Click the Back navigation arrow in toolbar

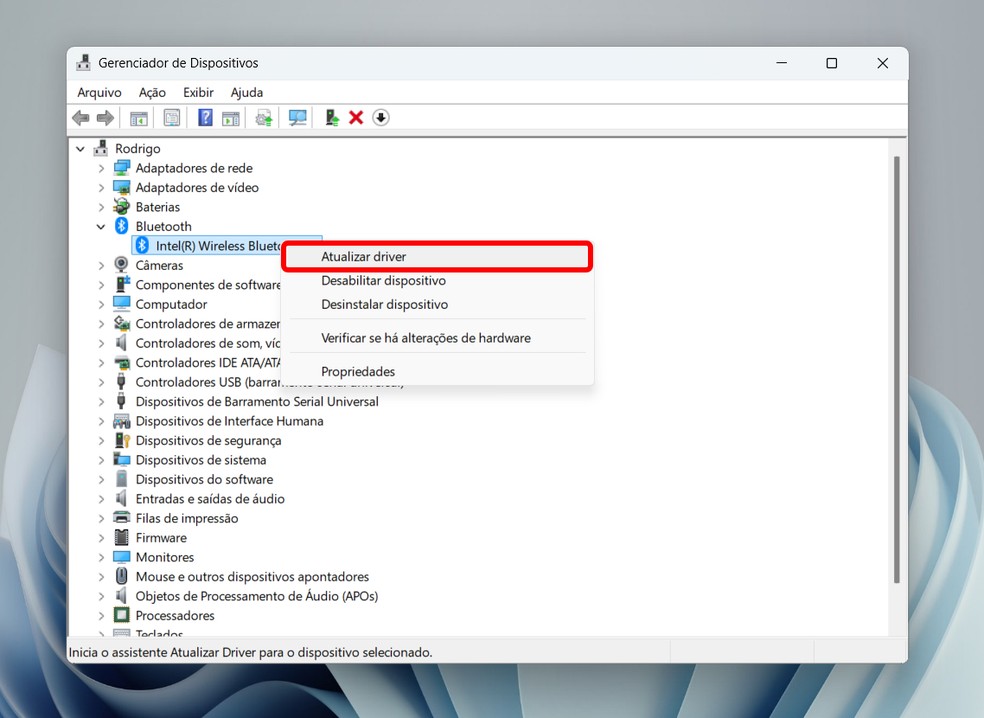click(x=80, y=118)
